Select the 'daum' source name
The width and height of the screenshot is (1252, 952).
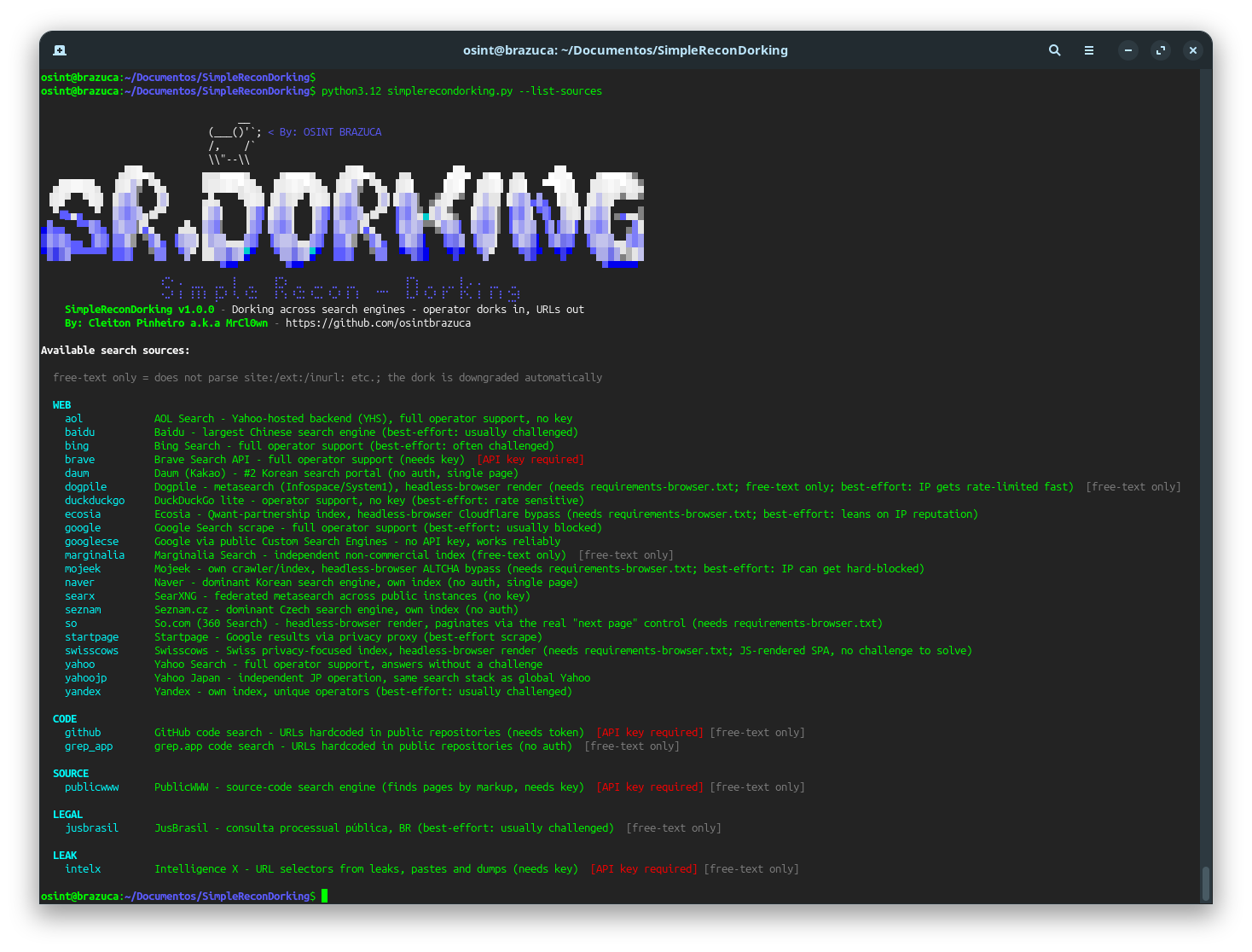[77, 473]
